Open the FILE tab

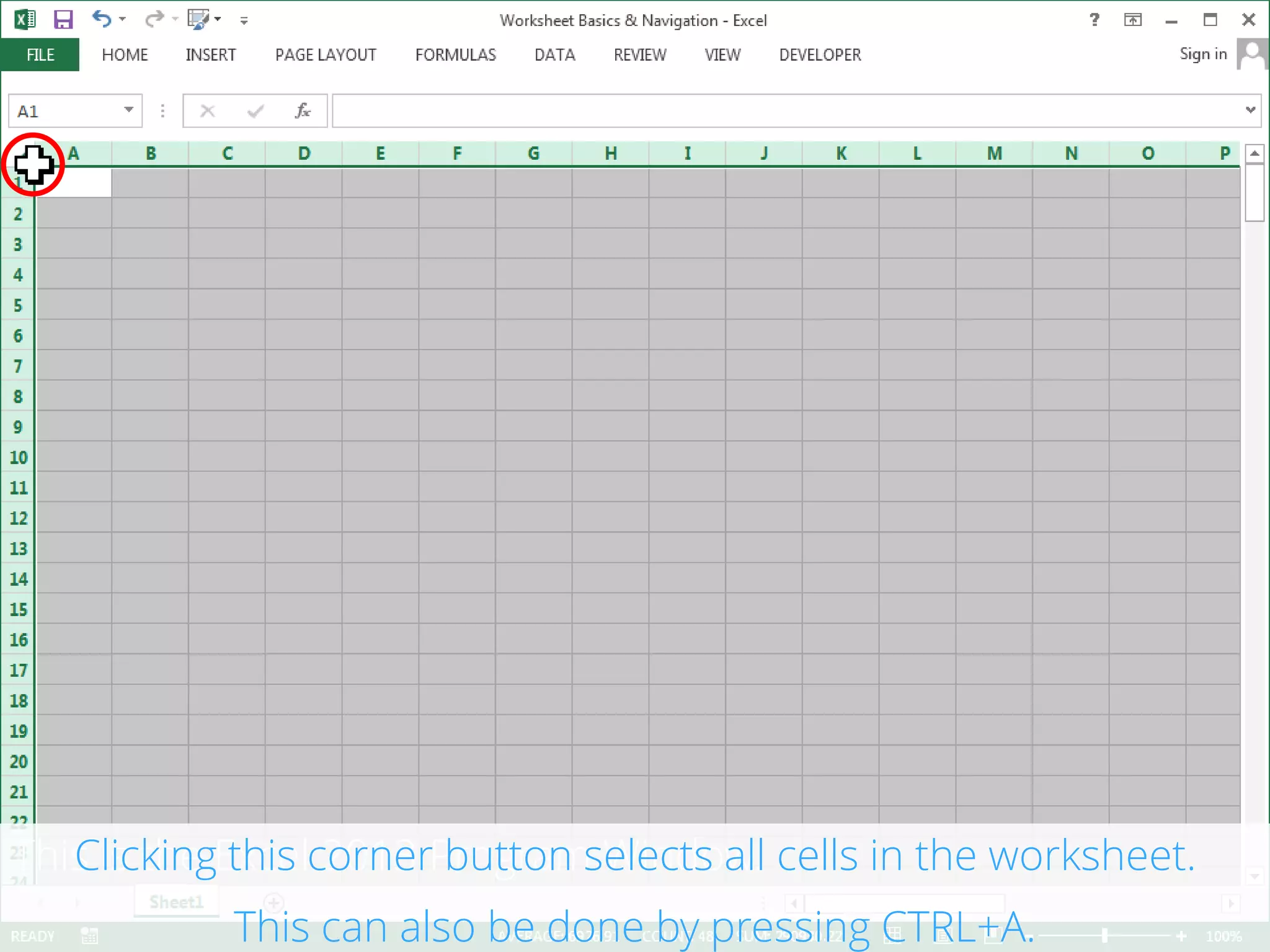click(x=40, y=55)
